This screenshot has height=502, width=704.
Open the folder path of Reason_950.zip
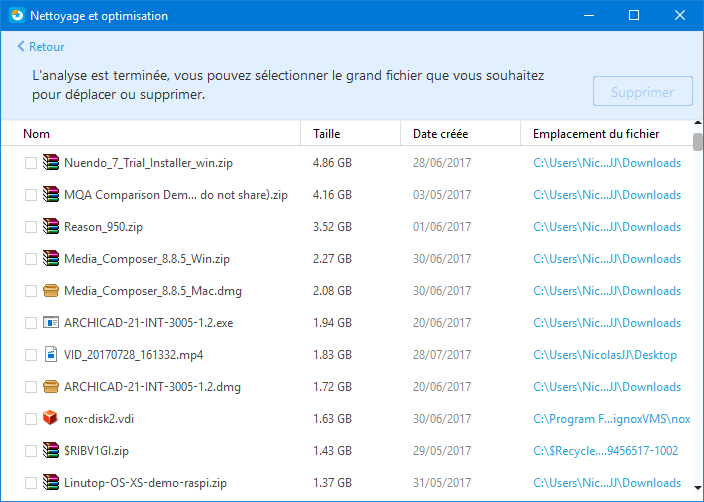(607, 227)
